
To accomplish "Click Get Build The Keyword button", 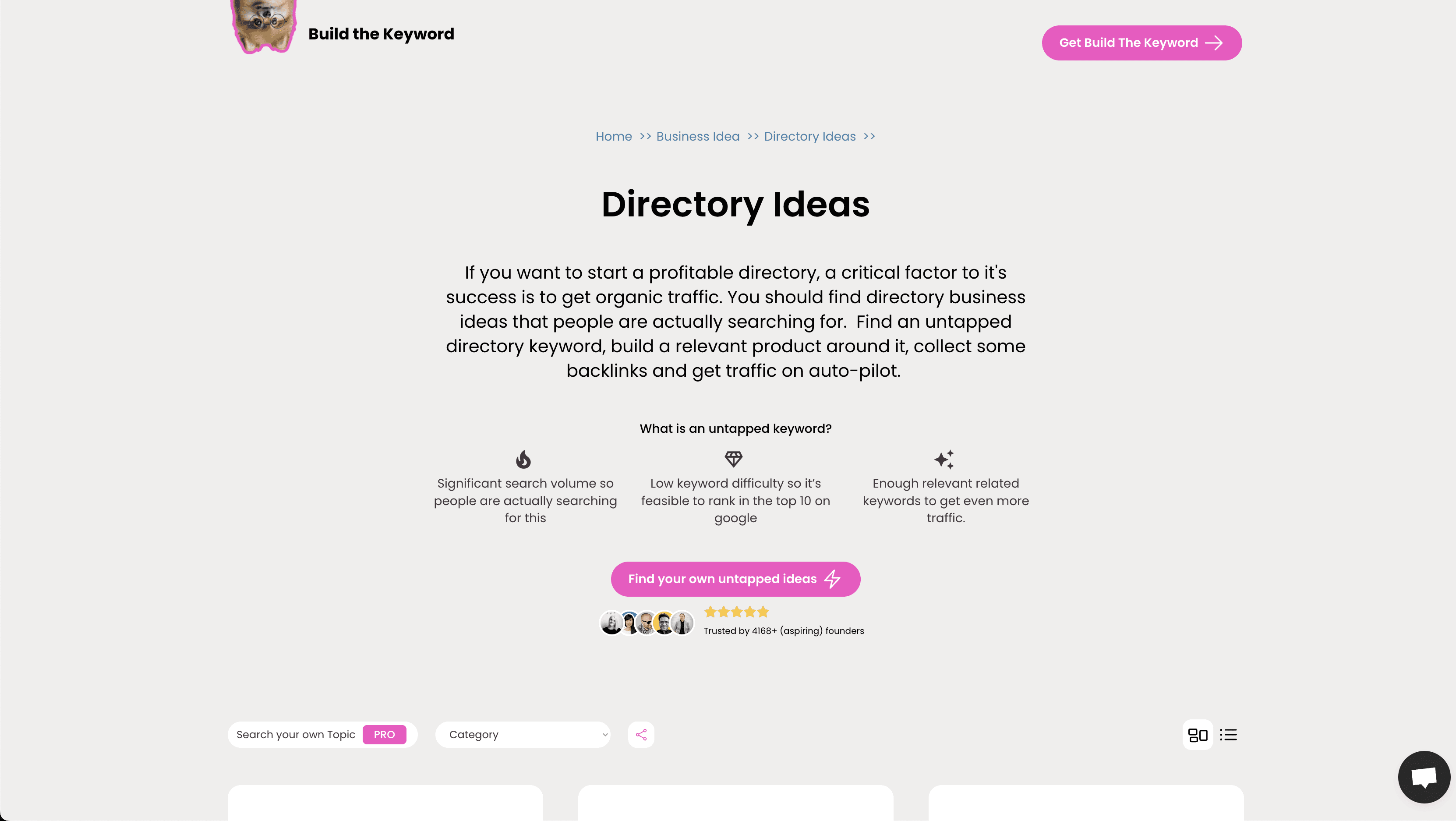I will coord(1142,42).
